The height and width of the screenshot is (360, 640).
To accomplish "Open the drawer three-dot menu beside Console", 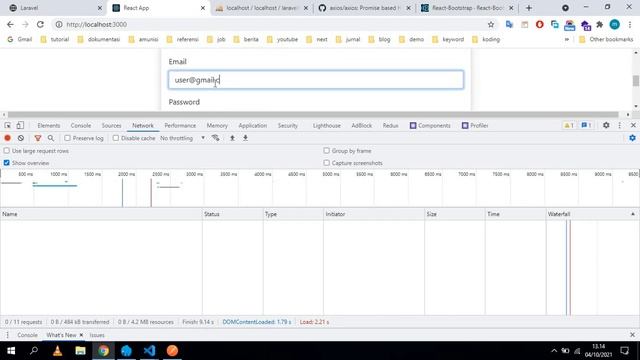I will [7, 335].
